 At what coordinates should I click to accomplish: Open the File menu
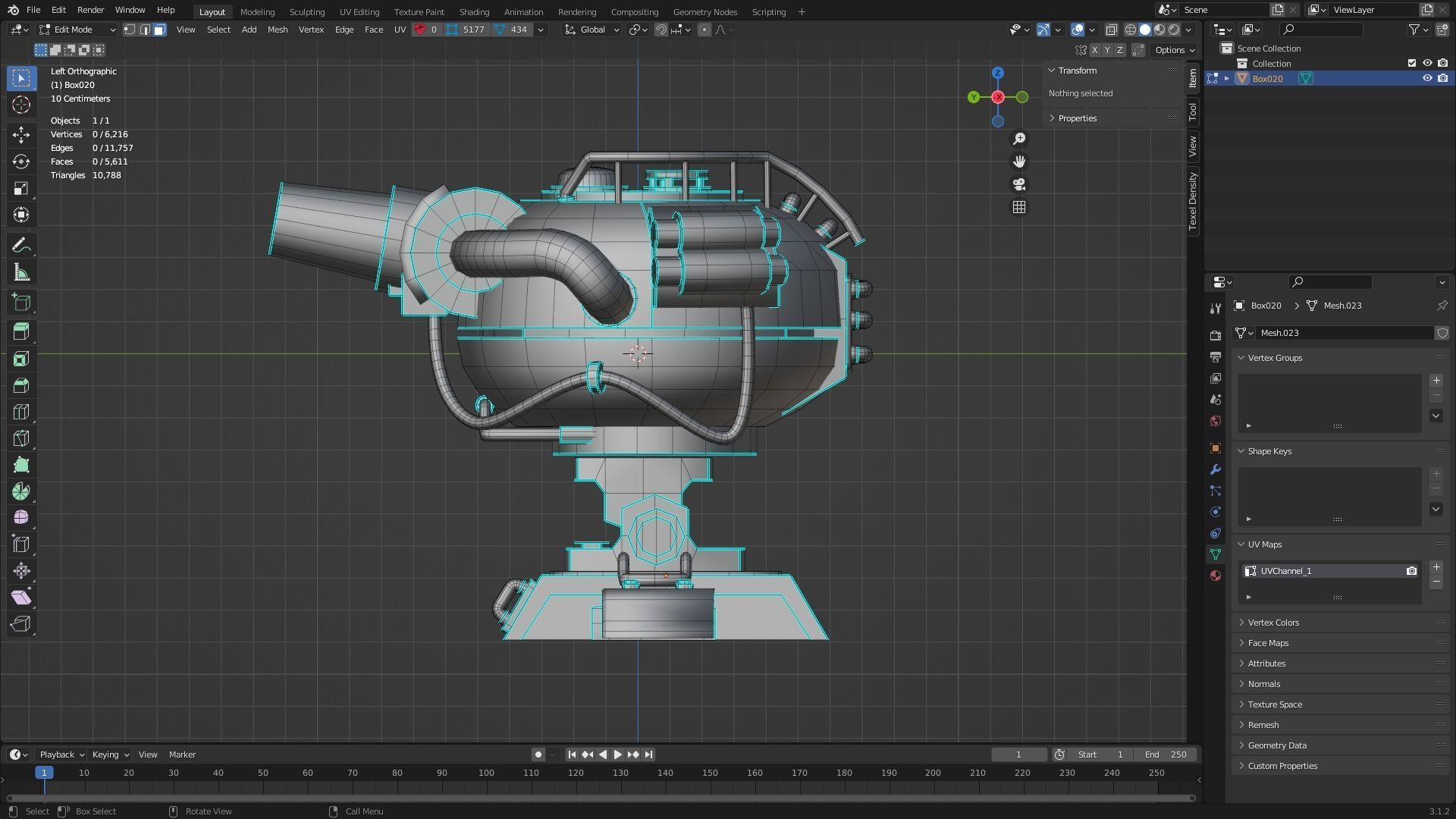pos(33,11)
